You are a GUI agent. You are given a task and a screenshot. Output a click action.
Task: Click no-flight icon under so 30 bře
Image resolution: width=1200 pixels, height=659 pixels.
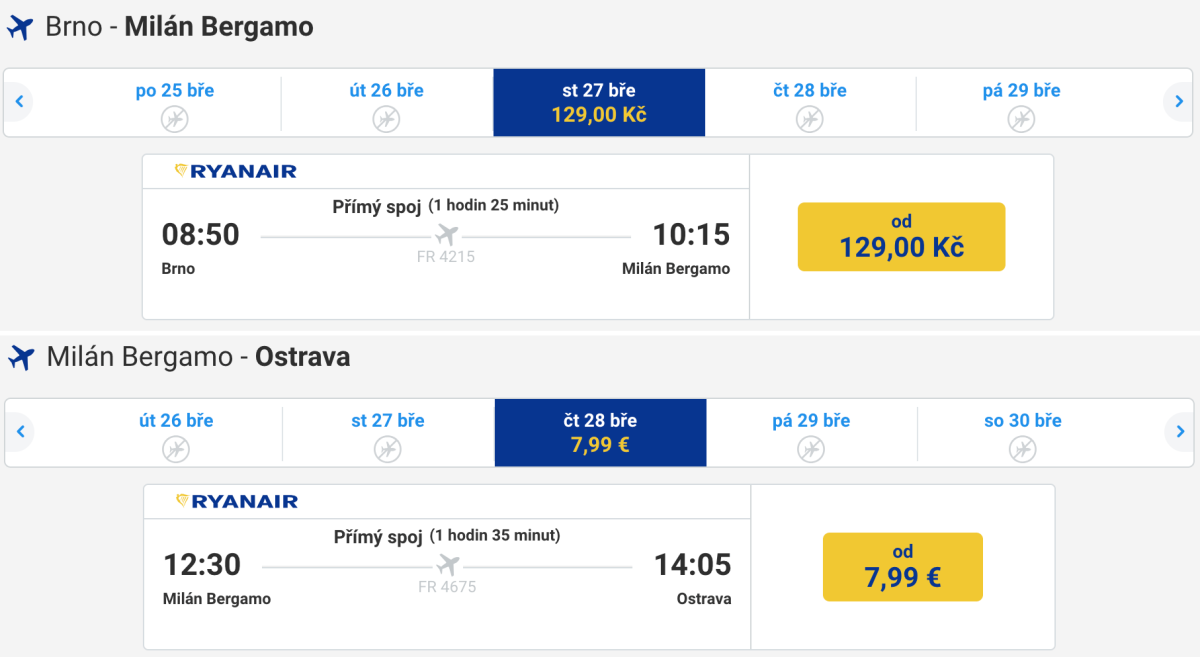[1022, 450]
